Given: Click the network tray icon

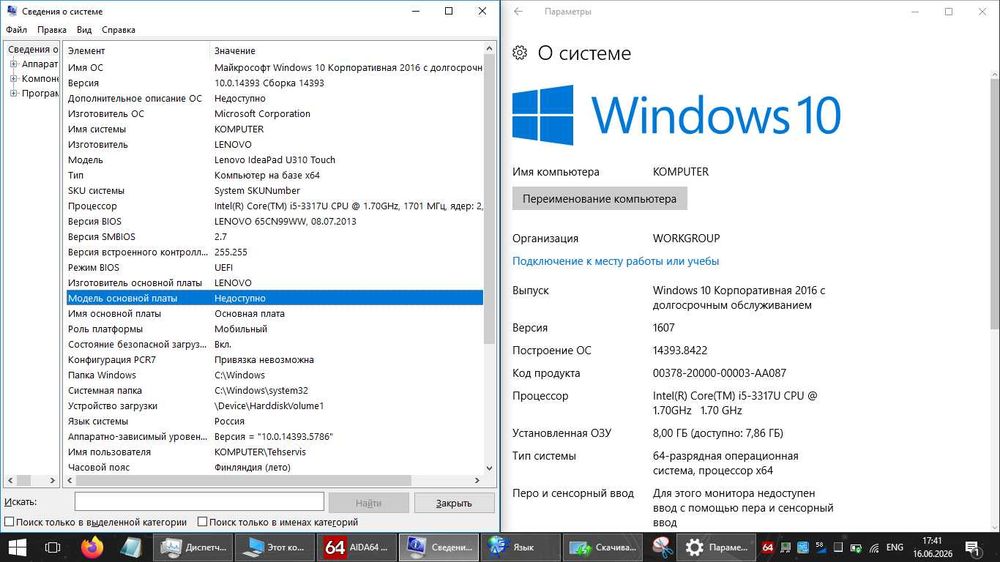Looking at the screenshot, I should [786, 547].
